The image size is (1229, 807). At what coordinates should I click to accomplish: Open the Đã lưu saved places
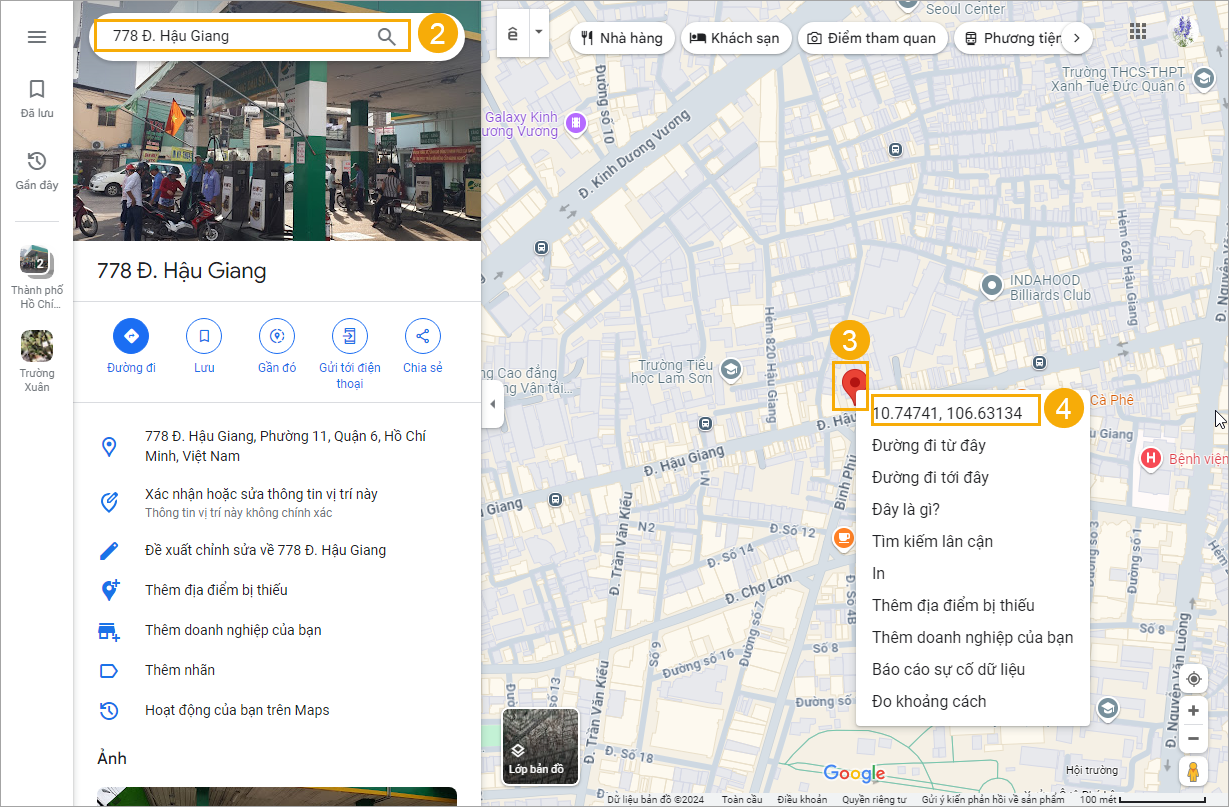[37, 99]
